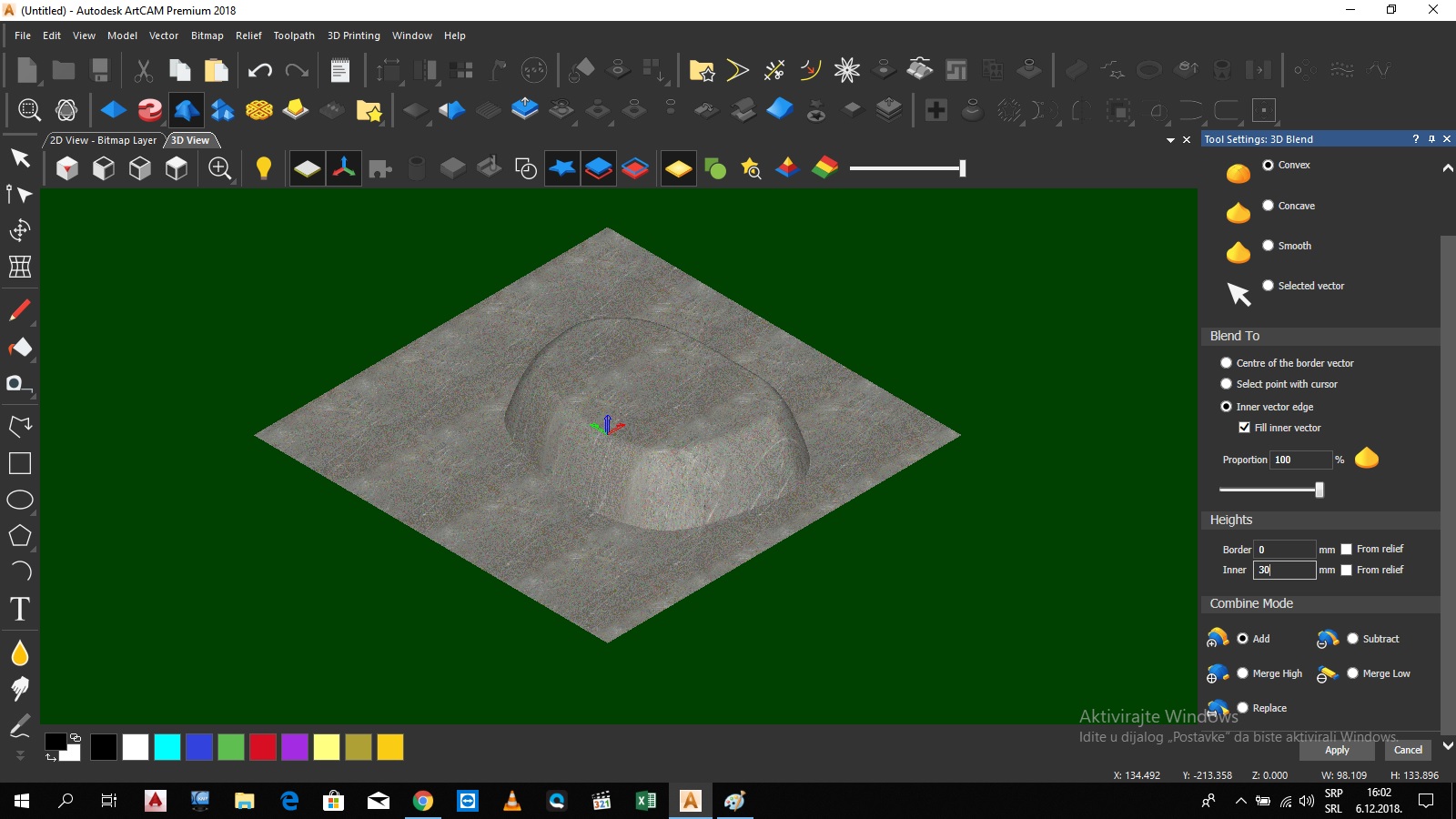Image resolution: width=1456 pixels, height=819 pixels.
Task: Select the Polygon creation tool
Action: point(20,536)
